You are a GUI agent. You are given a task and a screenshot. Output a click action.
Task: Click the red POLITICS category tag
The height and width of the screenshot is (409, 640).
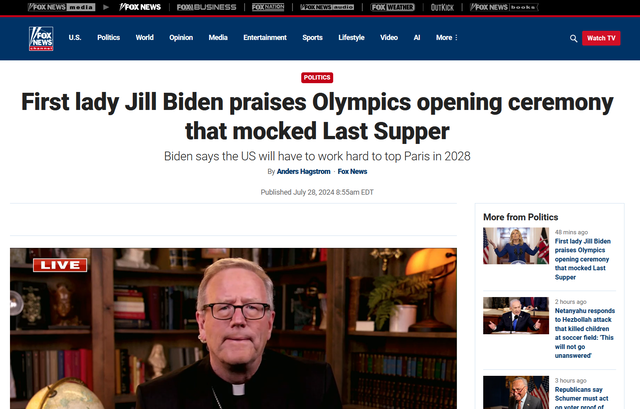tap(317, 78)
